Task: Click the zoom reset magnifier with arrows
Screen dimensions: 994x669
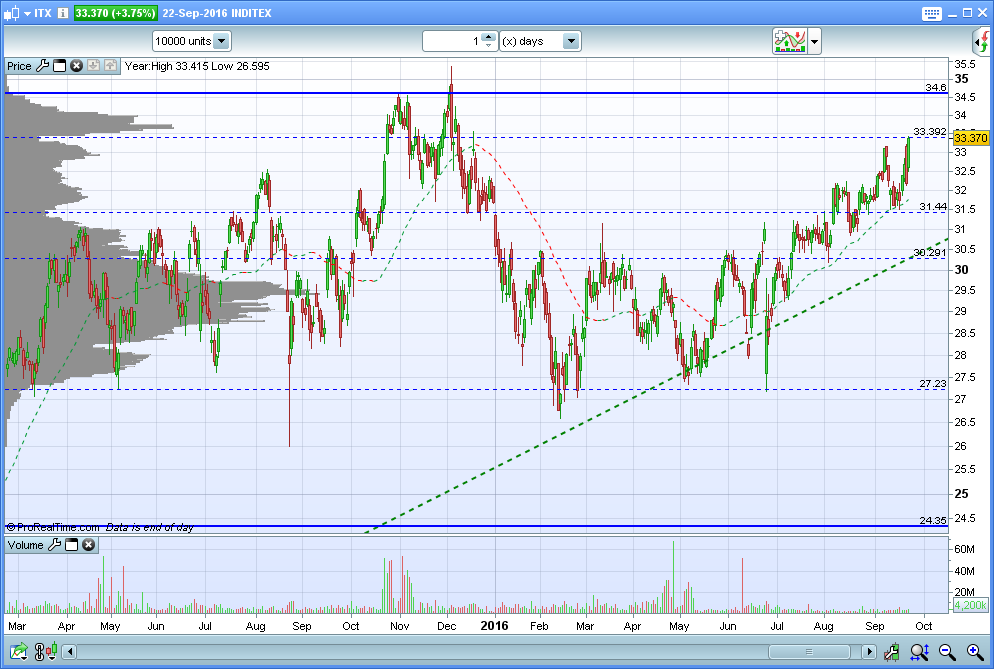Action: (x=919, y=652)
